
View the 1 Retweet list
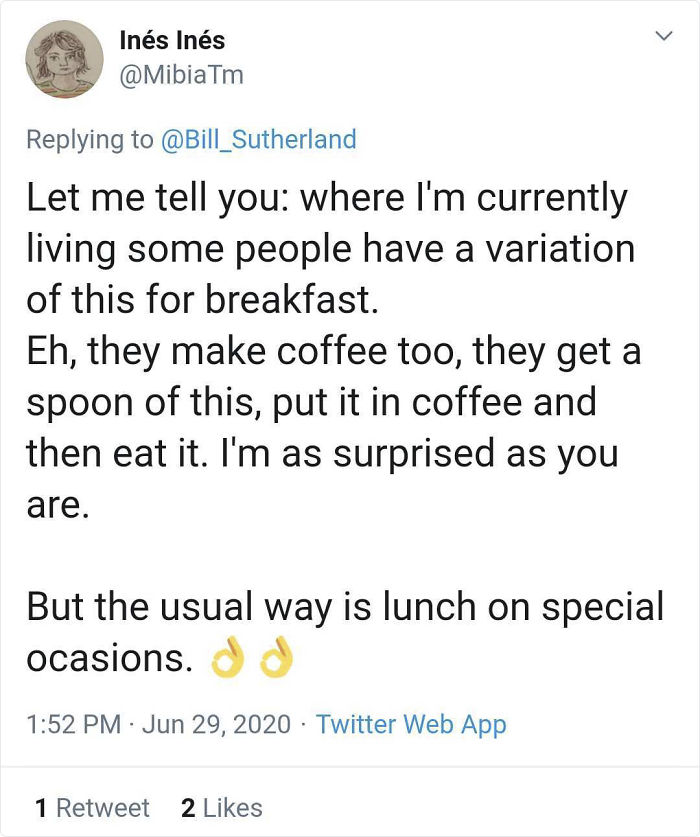pyautogui.click(x=92, y=807)
